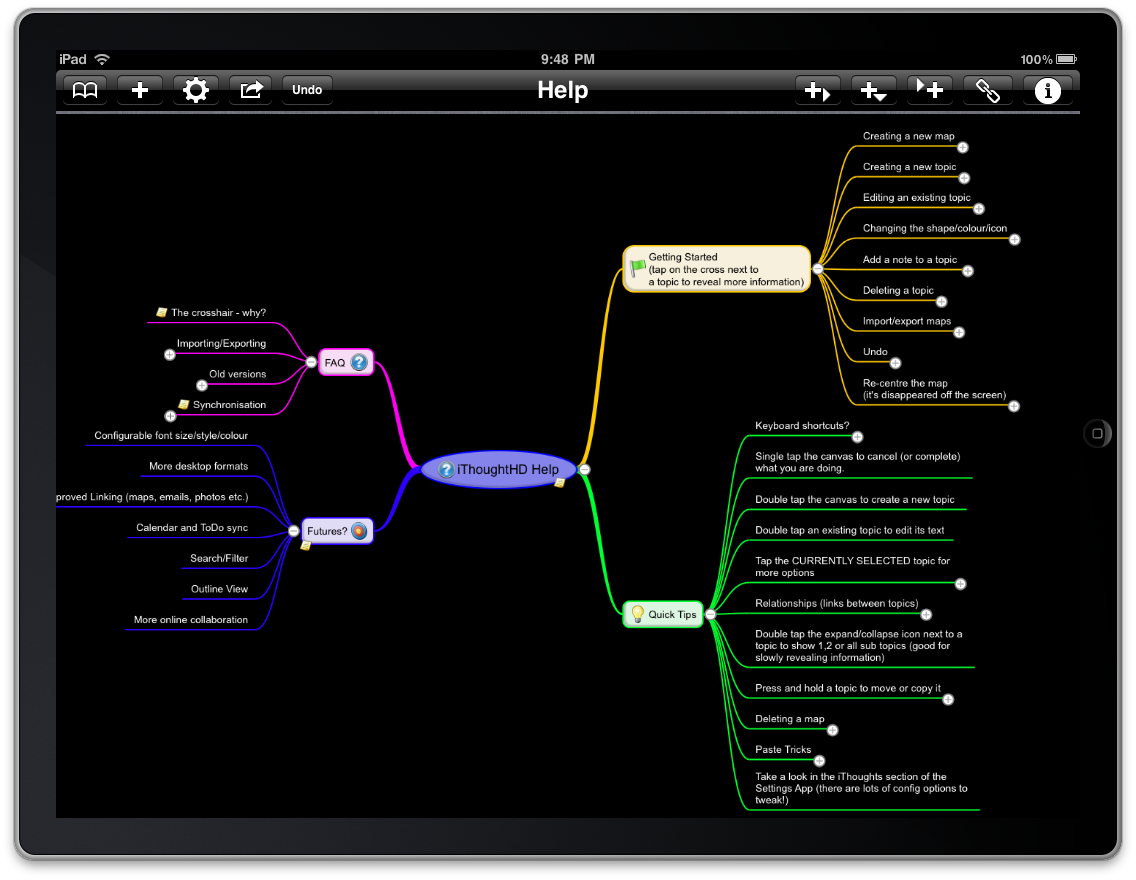1136x880 pixels.
Task: Expand Creating a new topic item
Action: point(964,178)
